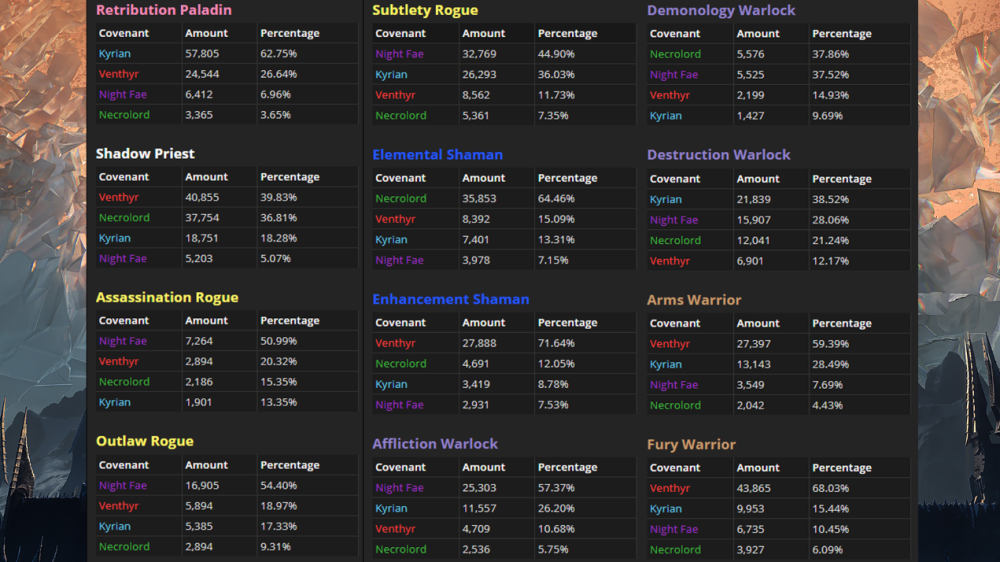Click the Enhancement Shaman title
The image size is (1000, 562).
[450, 299]
